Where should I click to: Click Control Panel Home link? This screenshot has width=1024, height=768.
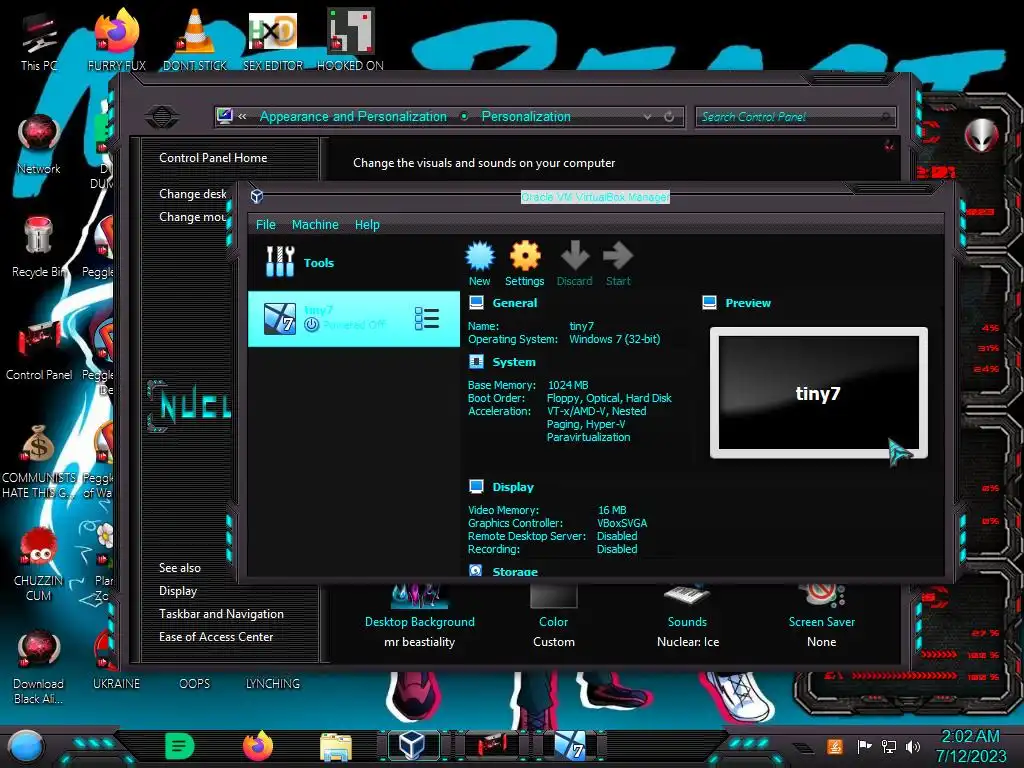pos(213,158)
